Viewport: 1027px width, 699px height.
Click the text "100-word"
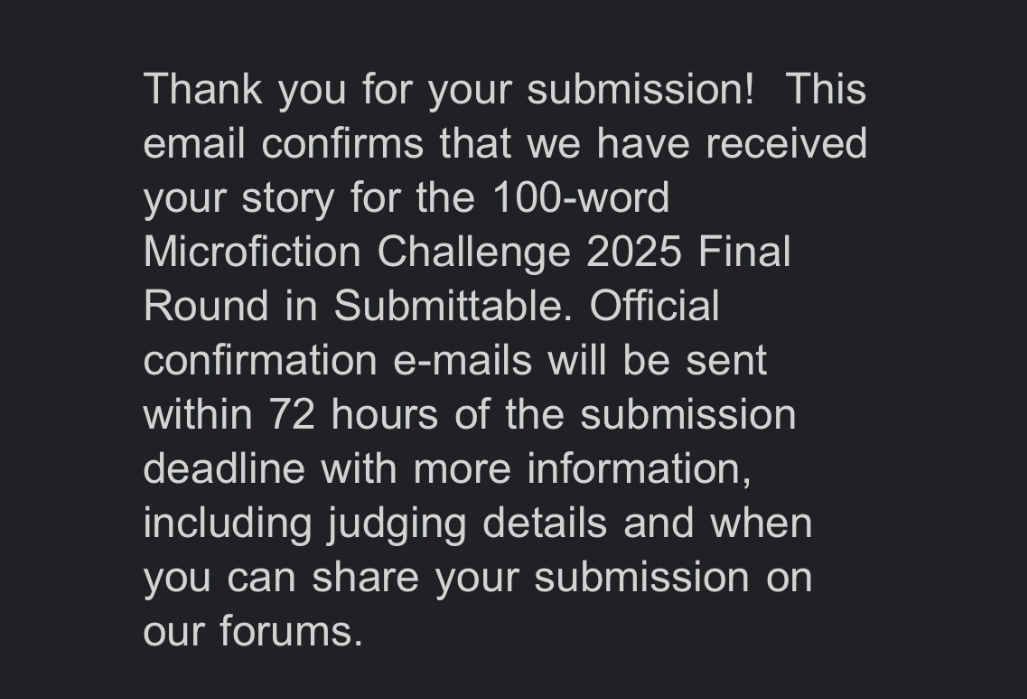point(580,198)
